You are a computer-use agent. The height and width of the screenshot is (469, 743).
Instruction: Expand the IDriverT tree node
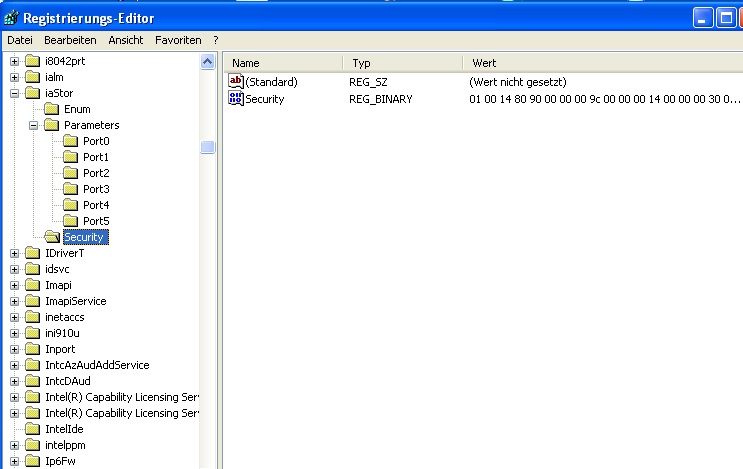coord(15,253)
